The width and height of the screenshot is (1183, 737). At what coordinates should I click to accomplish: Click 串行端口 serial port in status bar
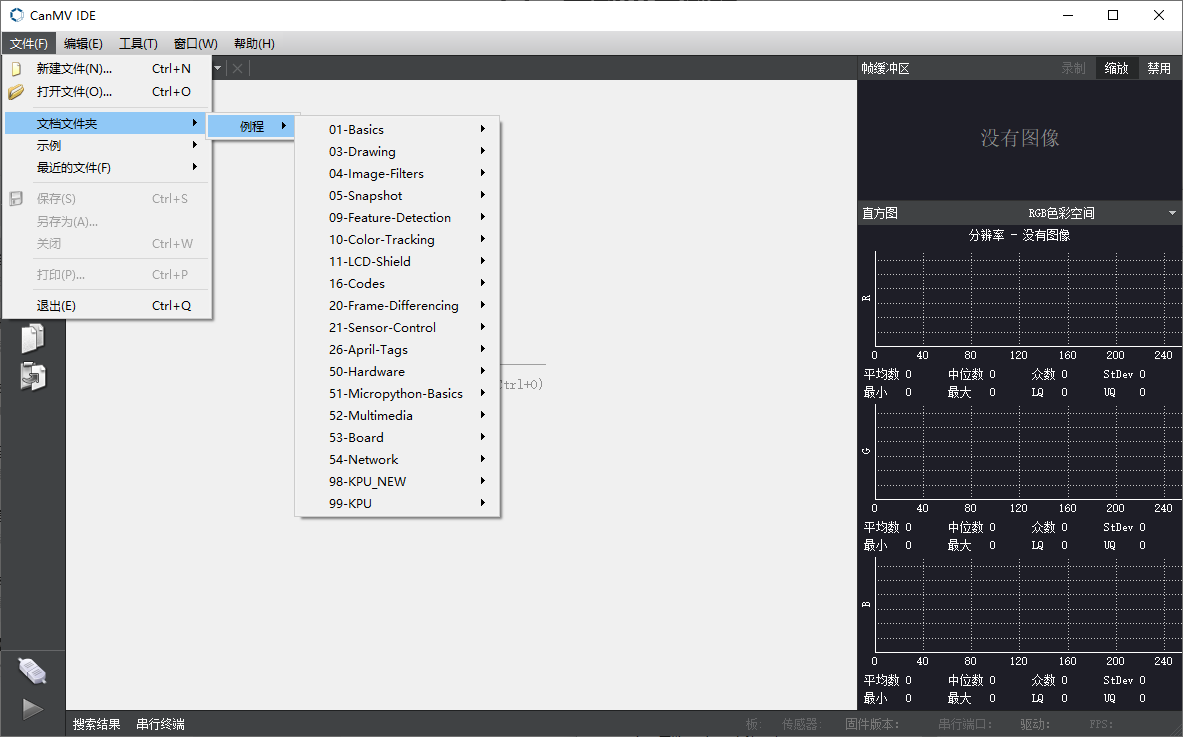tap(965, 724)
